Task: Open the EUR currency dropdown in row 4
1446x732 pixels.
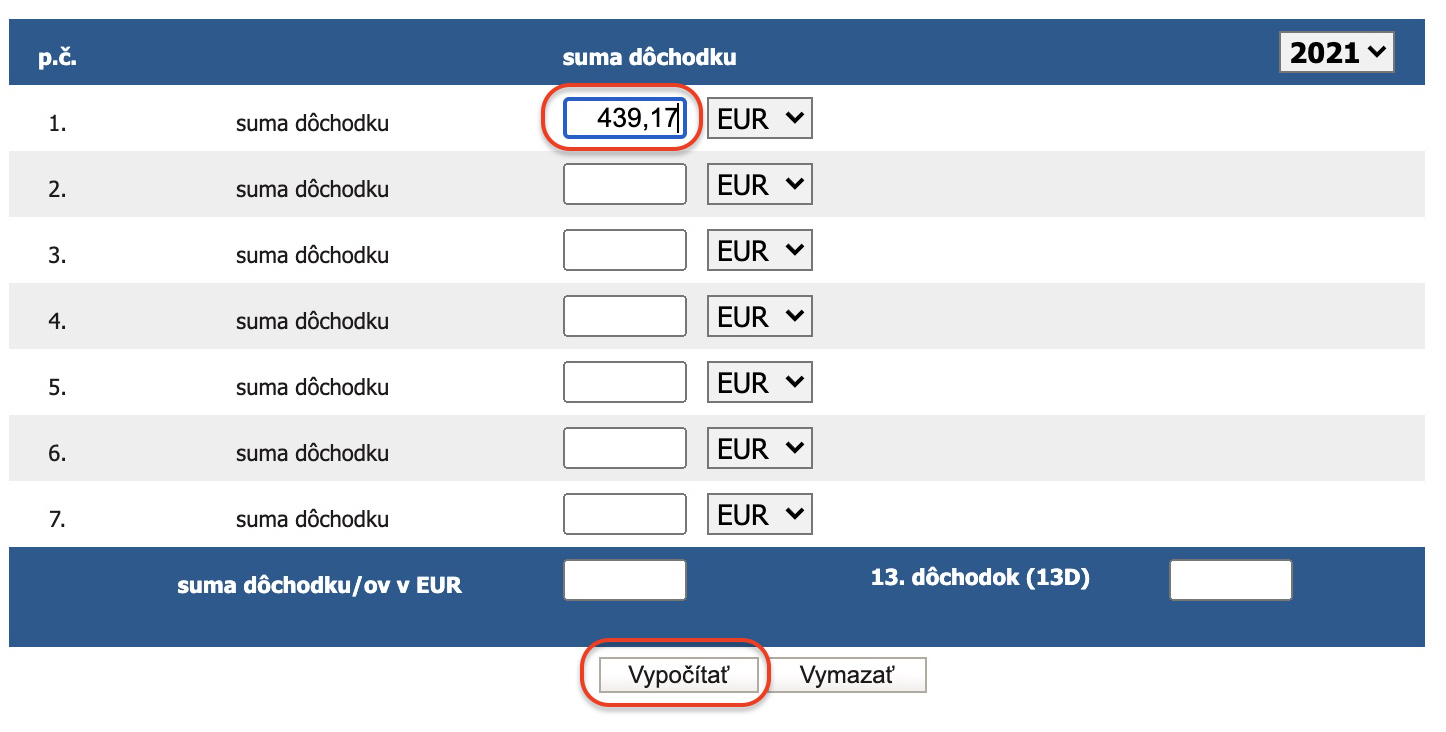Action: click(x=760, y=317)
